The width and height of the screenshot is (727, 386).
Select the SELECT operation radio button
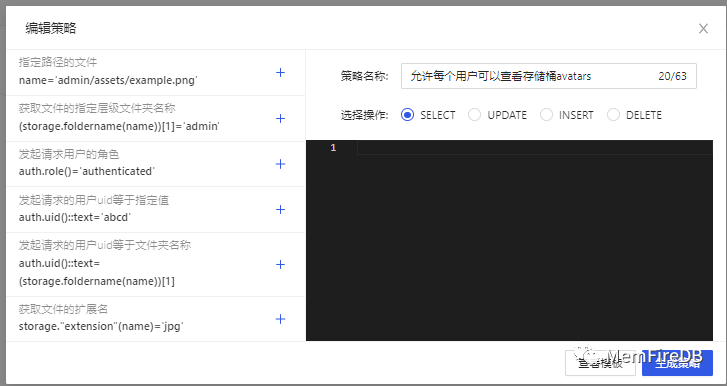407,115
